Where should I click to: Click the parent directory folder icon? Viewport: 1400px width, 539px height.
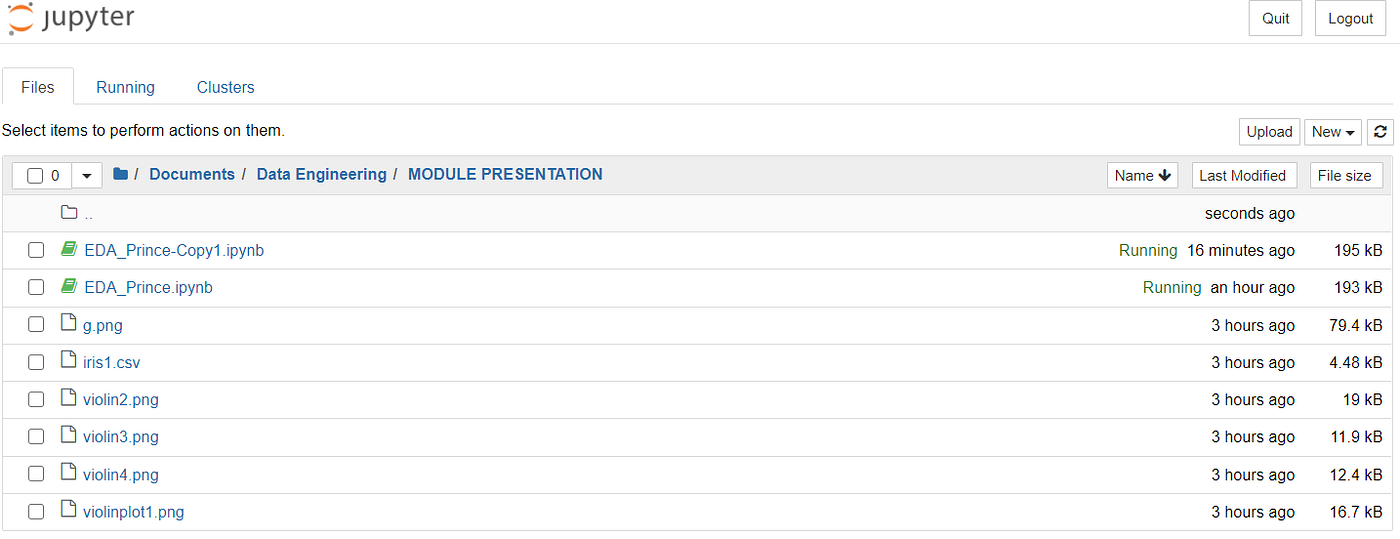coord(69,212)
